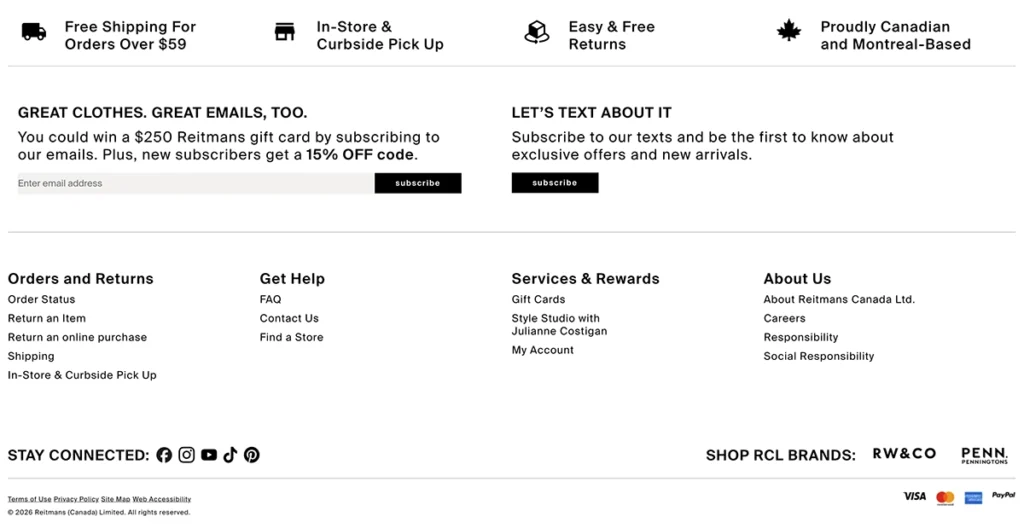Open the Pinterest social icon
1024x528 pixels.
point(252,455)
